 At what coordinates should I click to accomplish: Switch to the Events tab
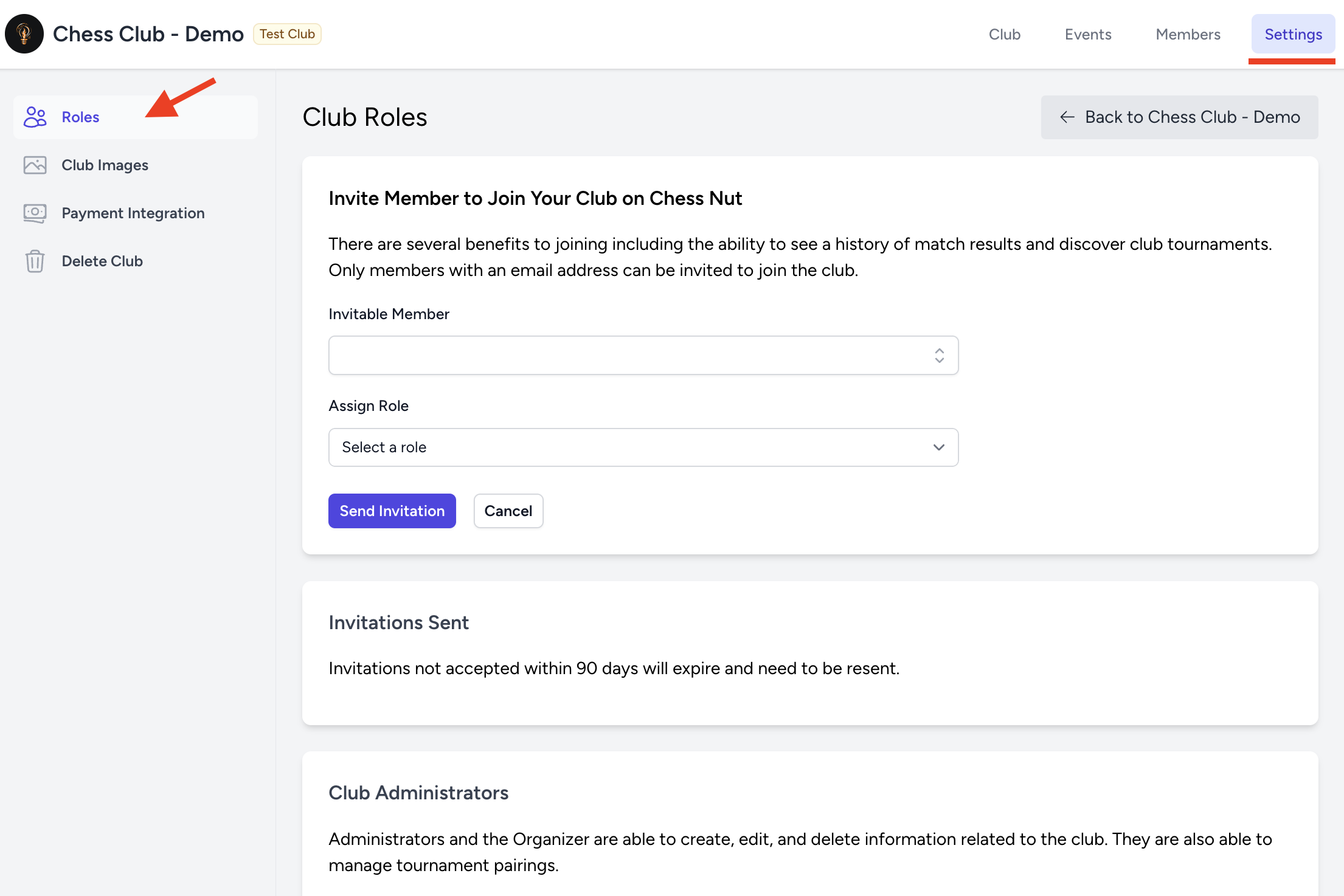(x=1087, y=34)
